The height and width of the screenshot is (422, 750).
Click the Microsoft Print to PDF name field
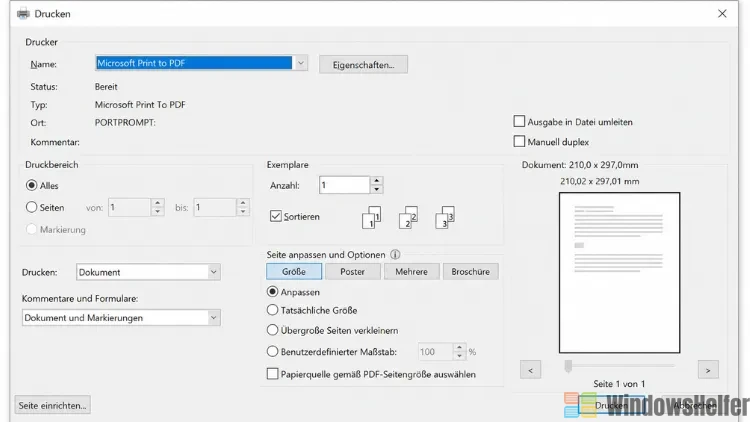pos(194,63)
